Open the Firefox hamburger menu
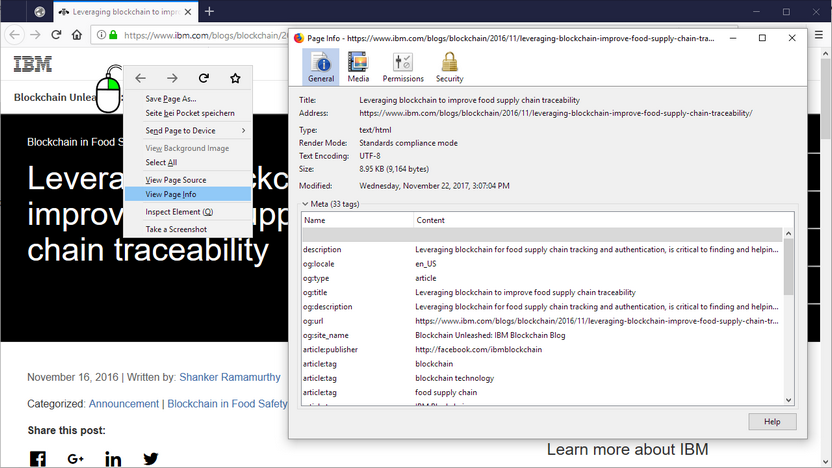 click(819, 35)
